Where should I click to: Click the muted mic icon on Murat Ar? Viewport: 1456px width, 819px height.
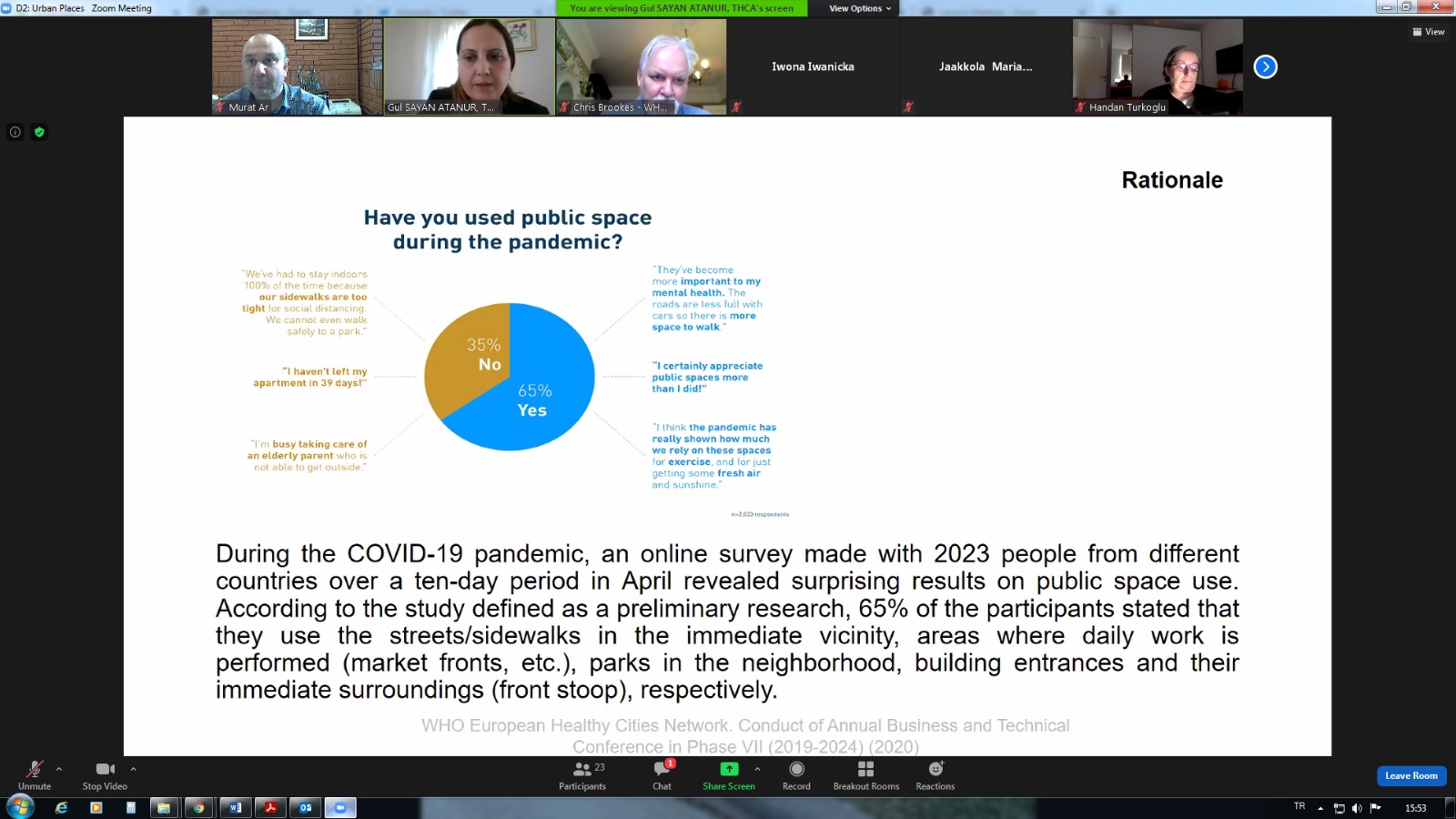click(x=219, y=106)
